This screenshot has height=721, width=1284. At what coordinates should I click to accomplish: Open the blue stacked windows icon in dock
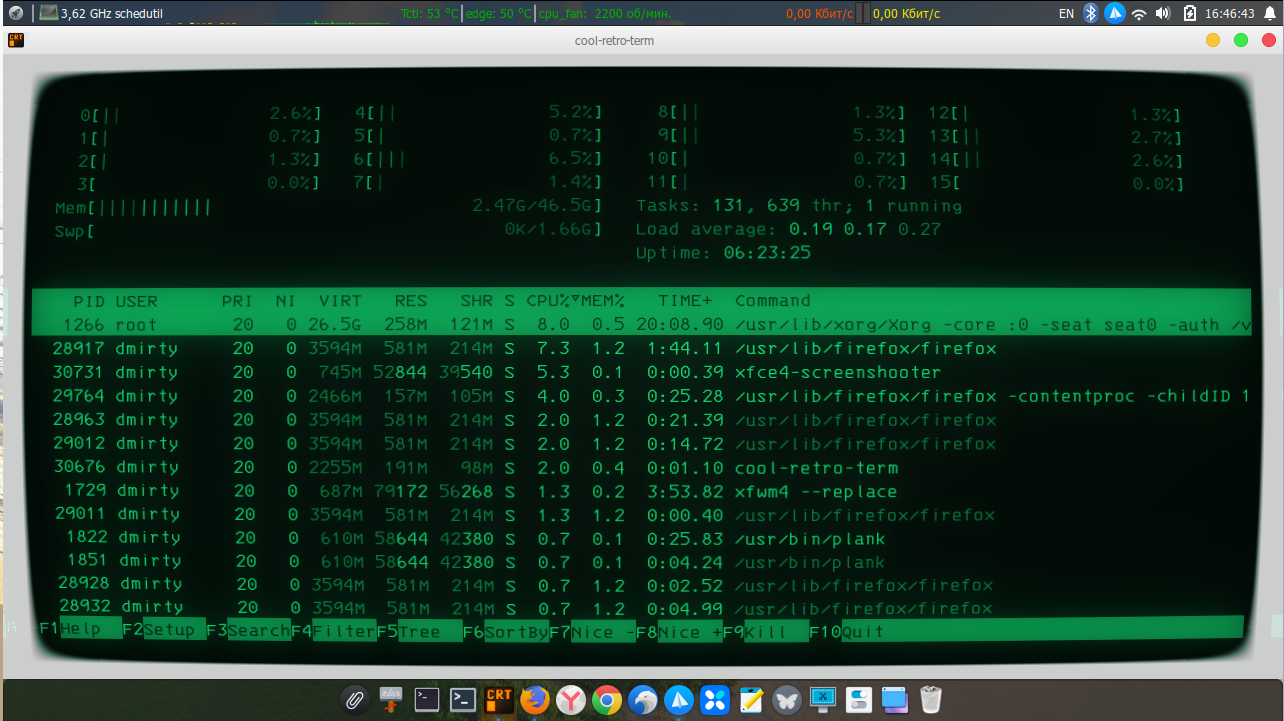(x=894, y=699)
